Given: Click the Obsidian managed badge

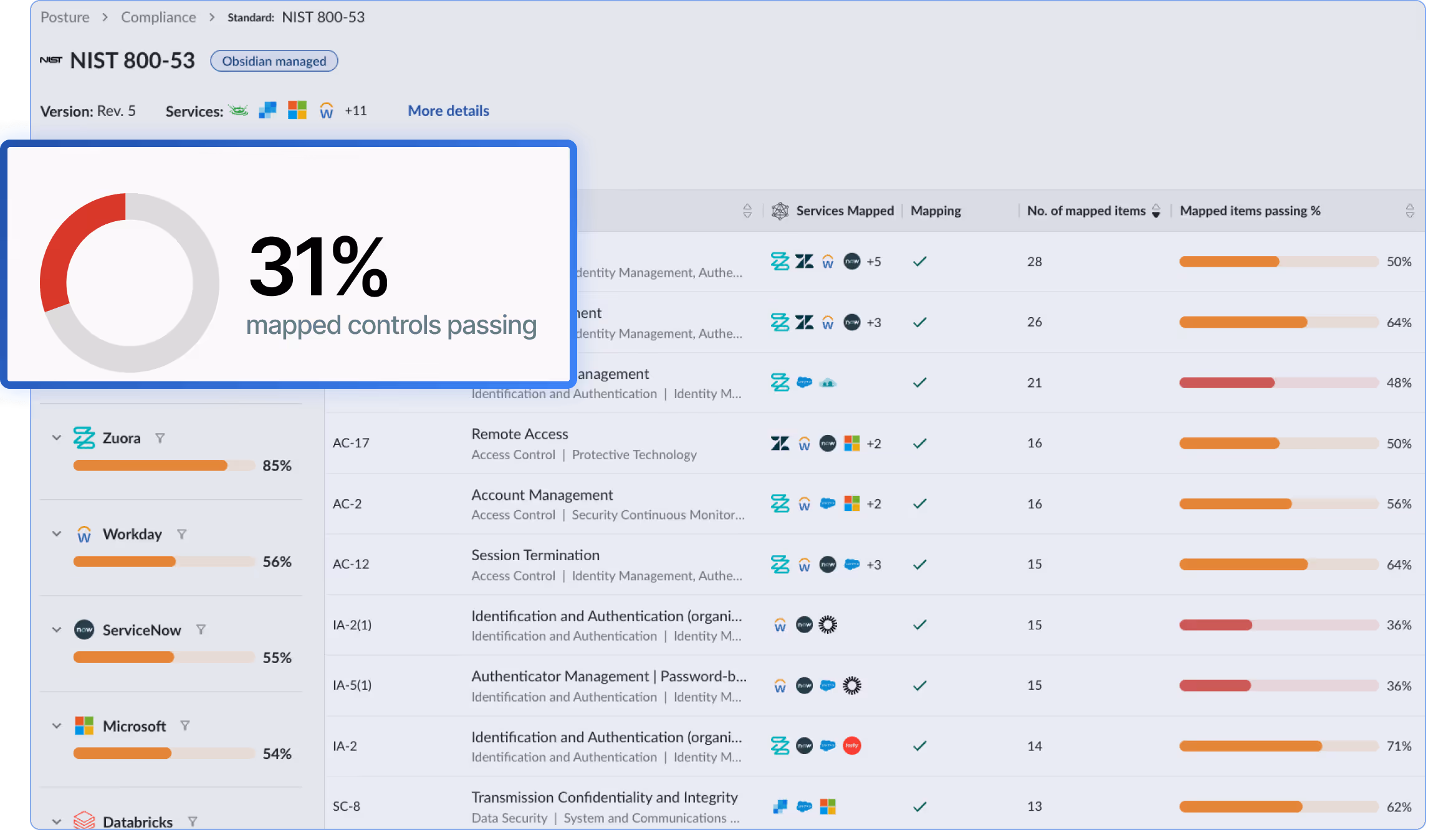Looking at the screenshot, I should pyautogui.click(x=274, y=61).
